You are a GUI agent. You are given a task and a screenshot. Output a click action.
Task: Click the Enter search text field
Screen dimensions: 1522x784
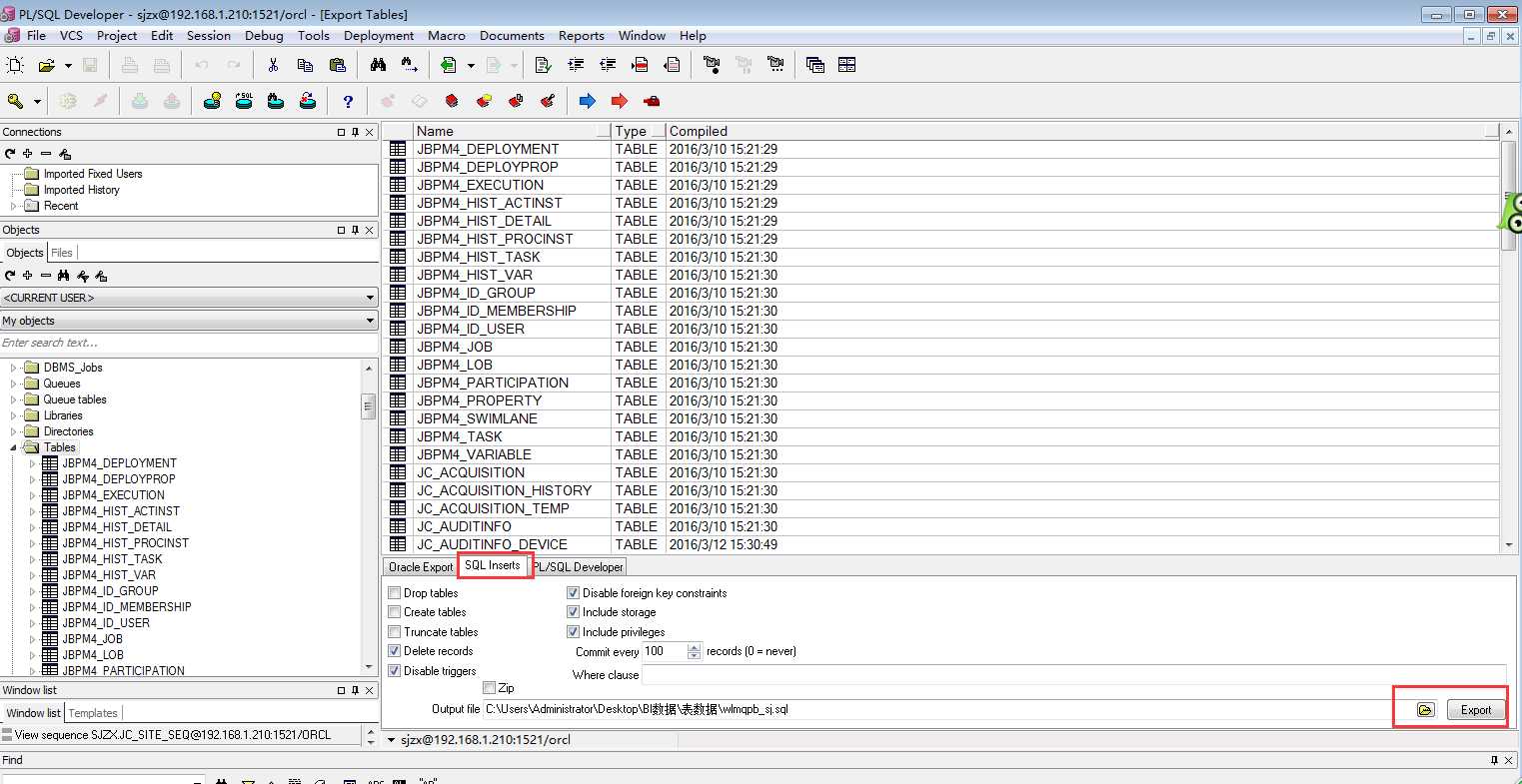(x=189, y=343)
